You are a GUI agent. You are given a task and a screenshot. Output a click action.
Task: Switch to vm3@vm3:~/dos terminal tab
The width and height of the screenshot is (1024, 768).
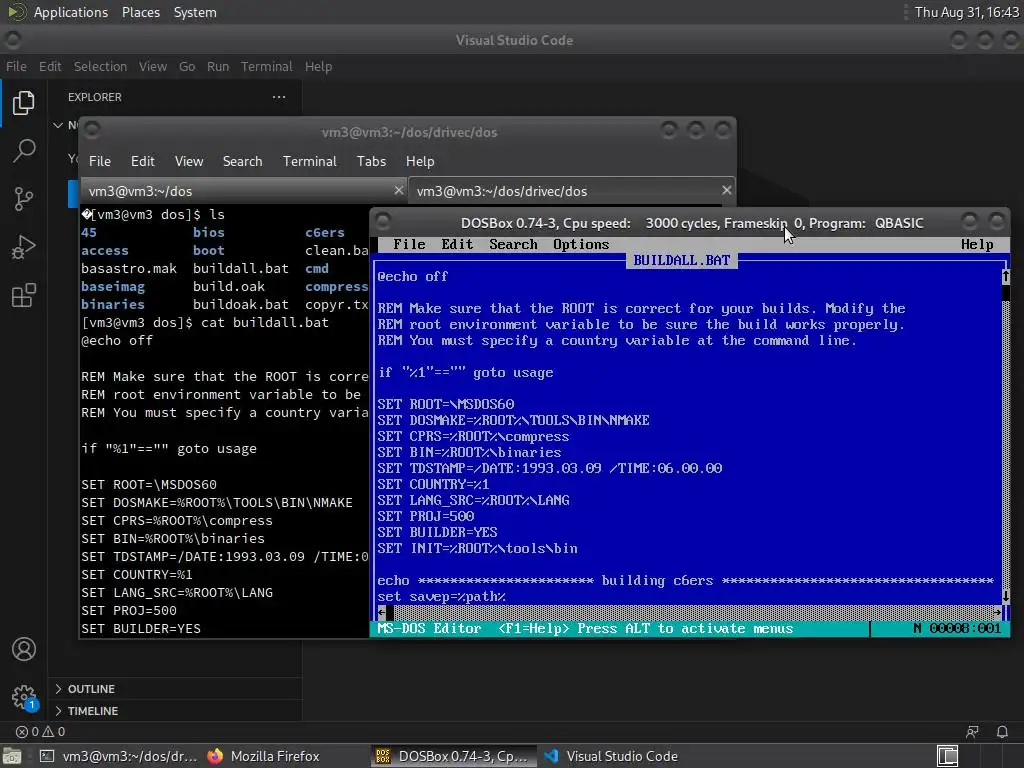(x=244, y=191)
